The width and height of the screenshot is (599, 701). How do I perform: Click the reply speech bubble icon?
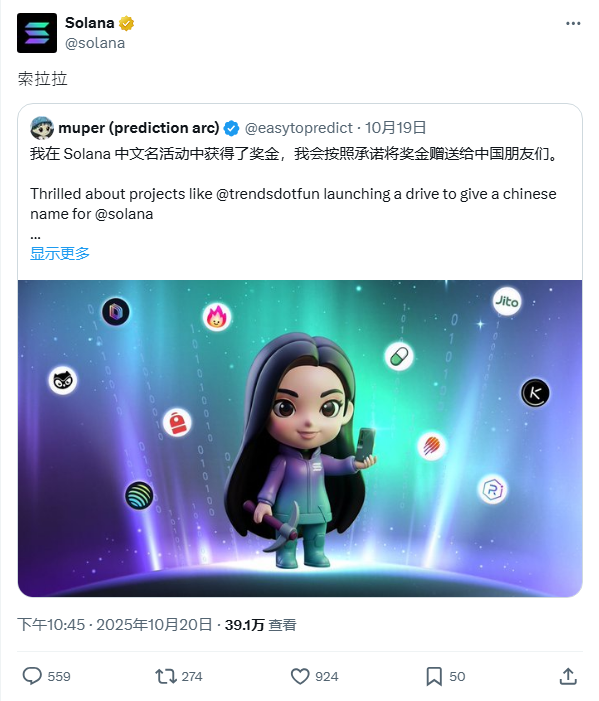32,676
